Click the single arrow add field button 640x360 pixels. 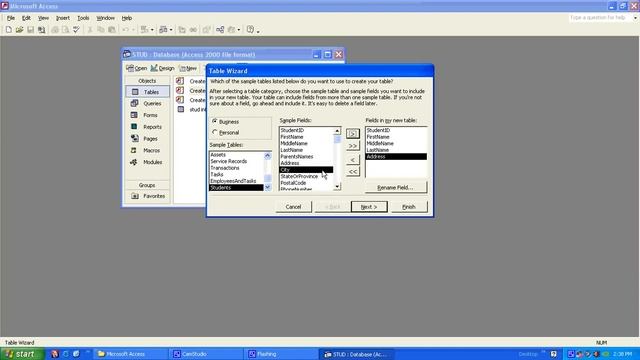pyautogui.click(x=353, y=133)
